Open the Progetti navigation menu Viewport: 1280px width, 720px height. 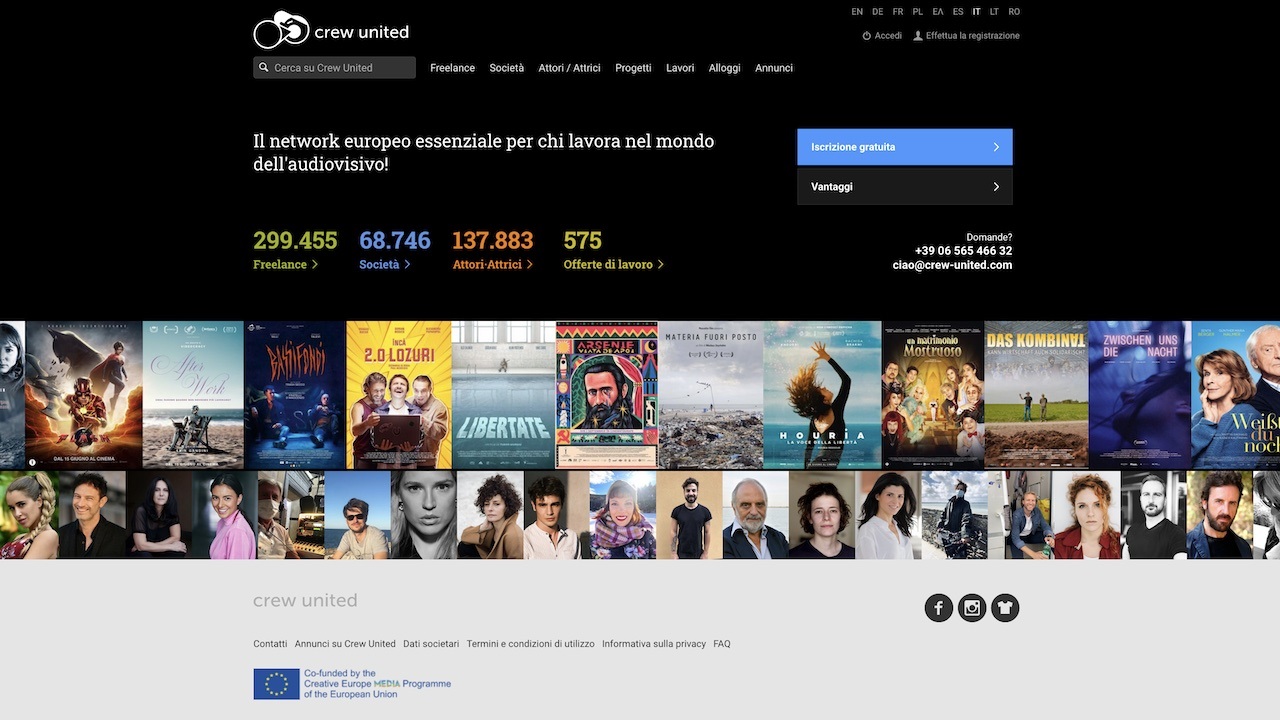coord(633,67)
